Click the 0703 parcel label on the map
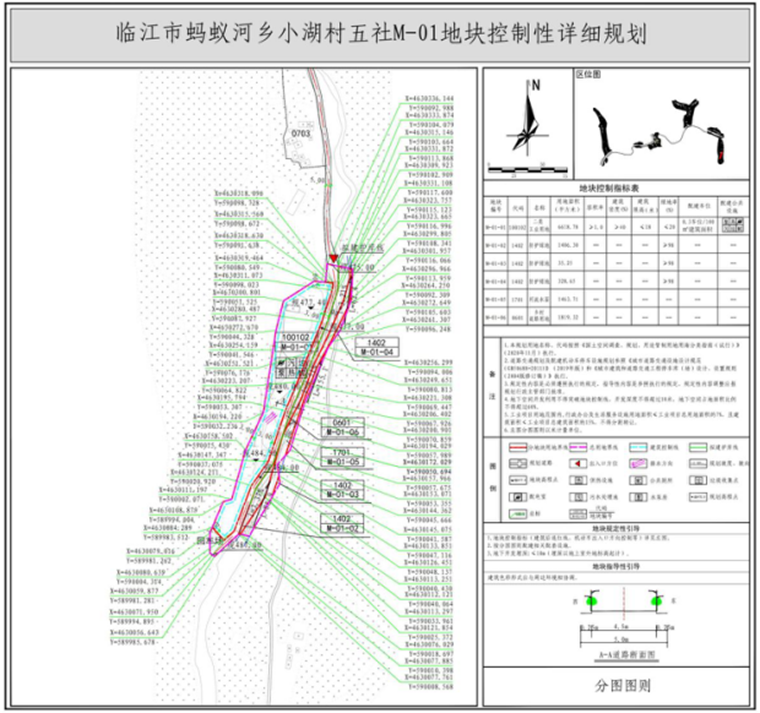 coord(301,133)
